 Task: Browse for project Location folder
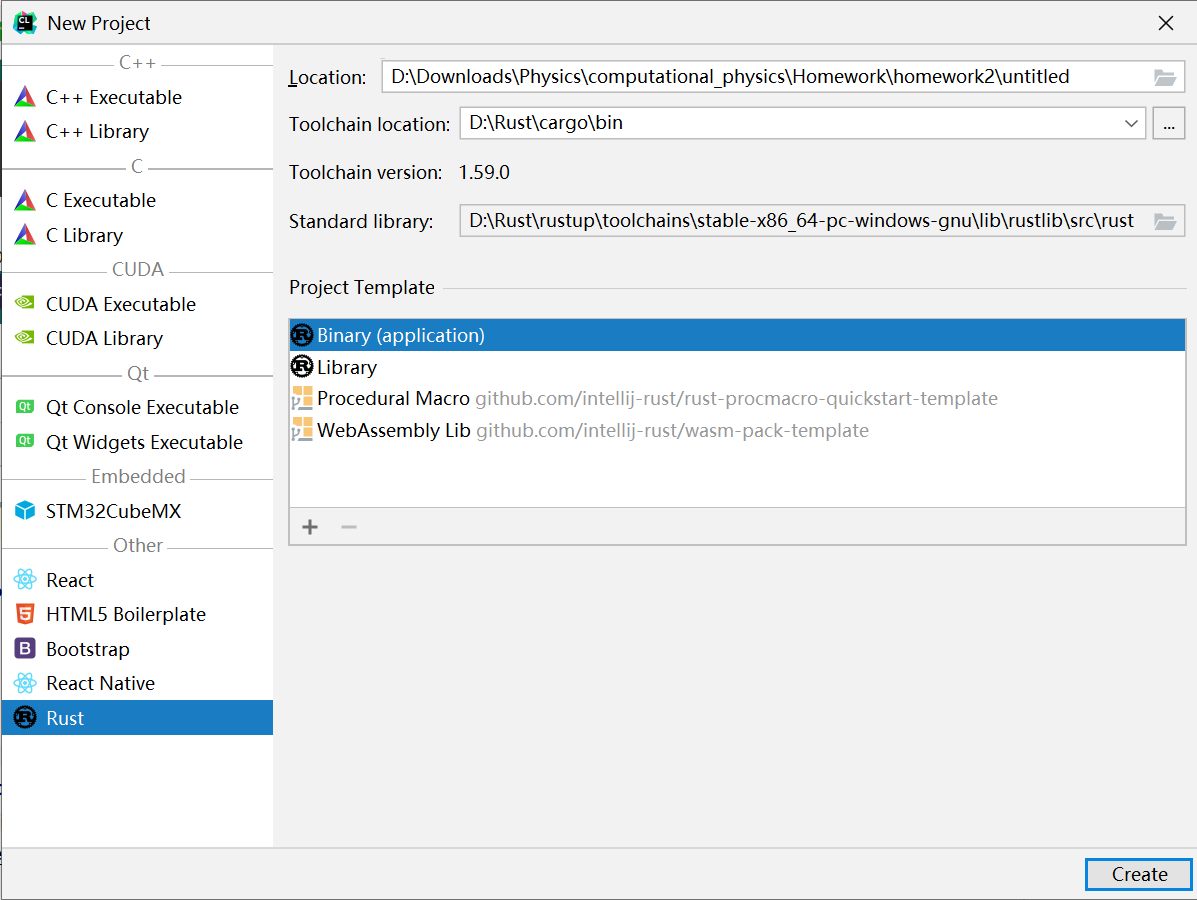tap(1164, 77)
